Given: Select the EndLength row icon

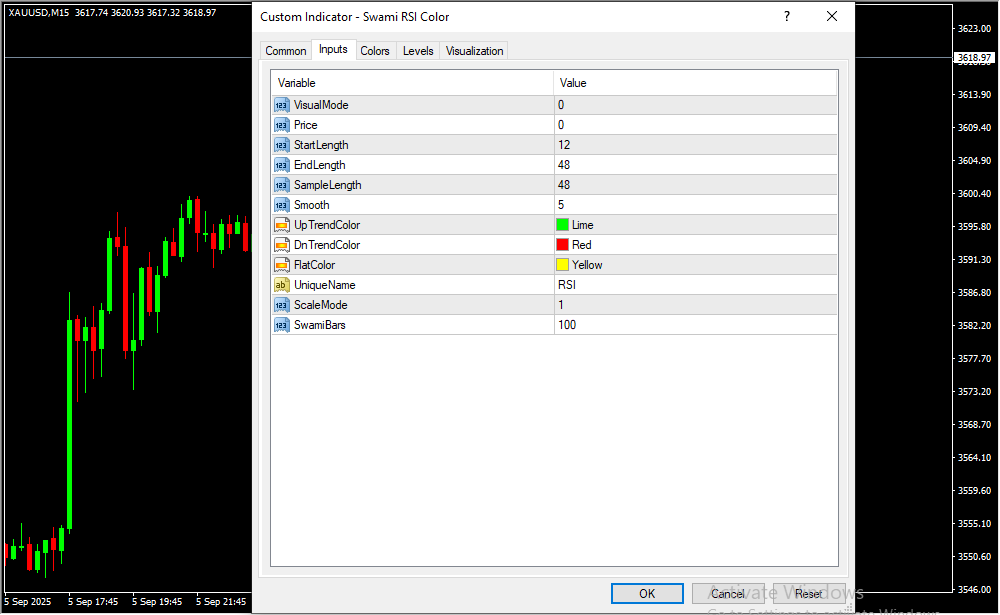Looking at the screenshot, I should 281,165.
